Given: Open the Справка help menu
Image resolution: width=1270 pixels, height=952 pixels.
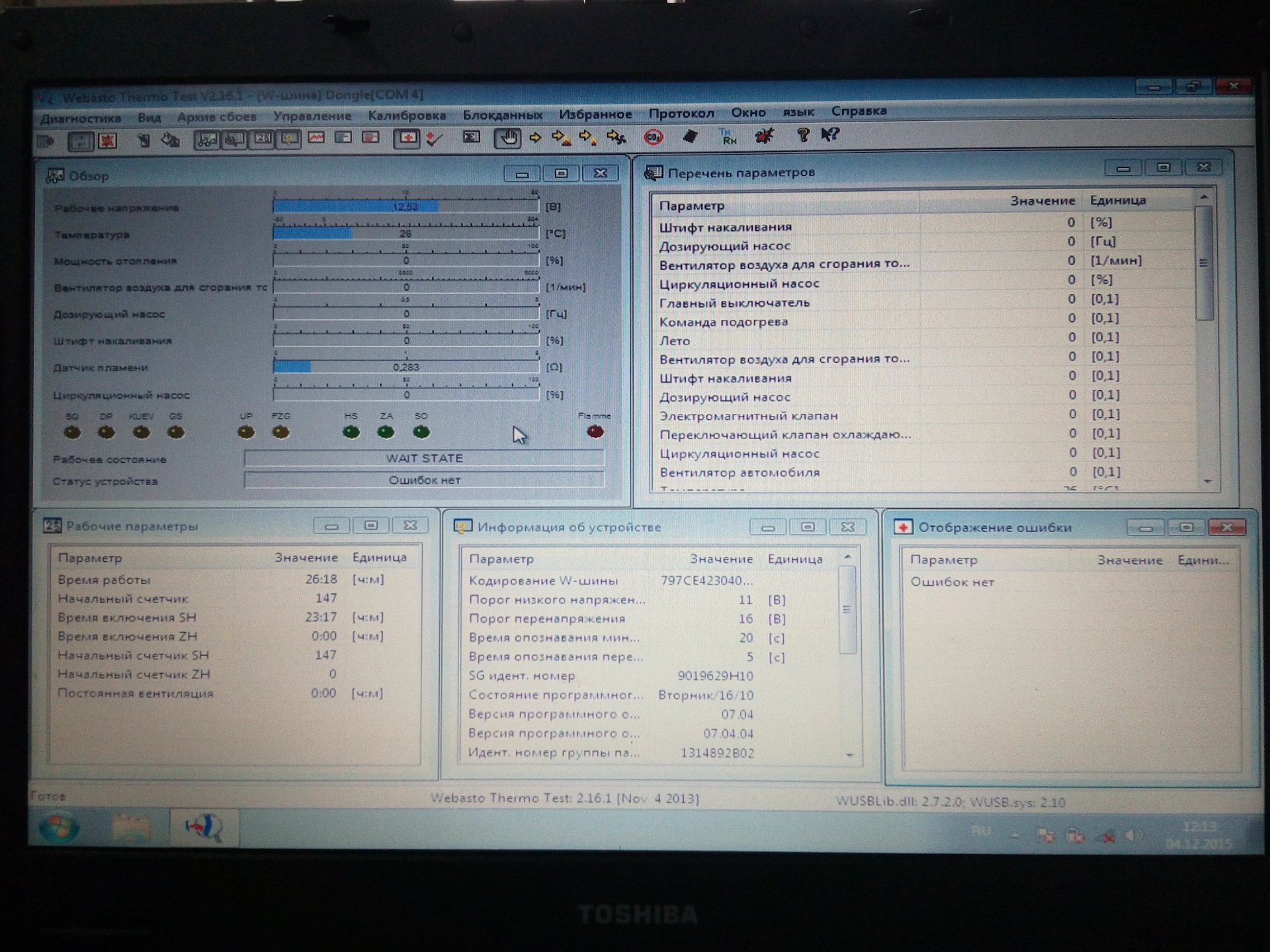Looking at the screenshot, I should coord(859,111).
